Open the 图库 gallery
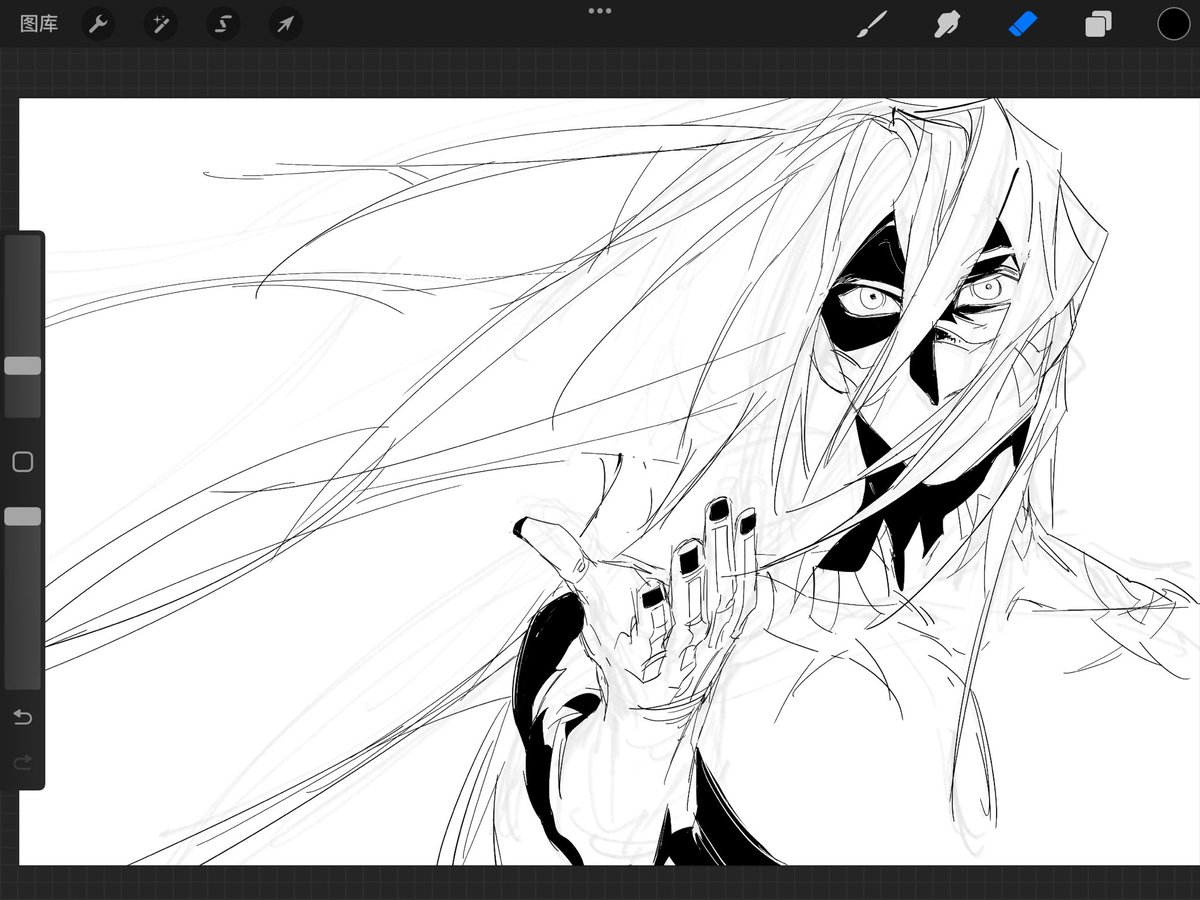The image size is (1200, 900). pyautogui.click(x=39, y=24)
